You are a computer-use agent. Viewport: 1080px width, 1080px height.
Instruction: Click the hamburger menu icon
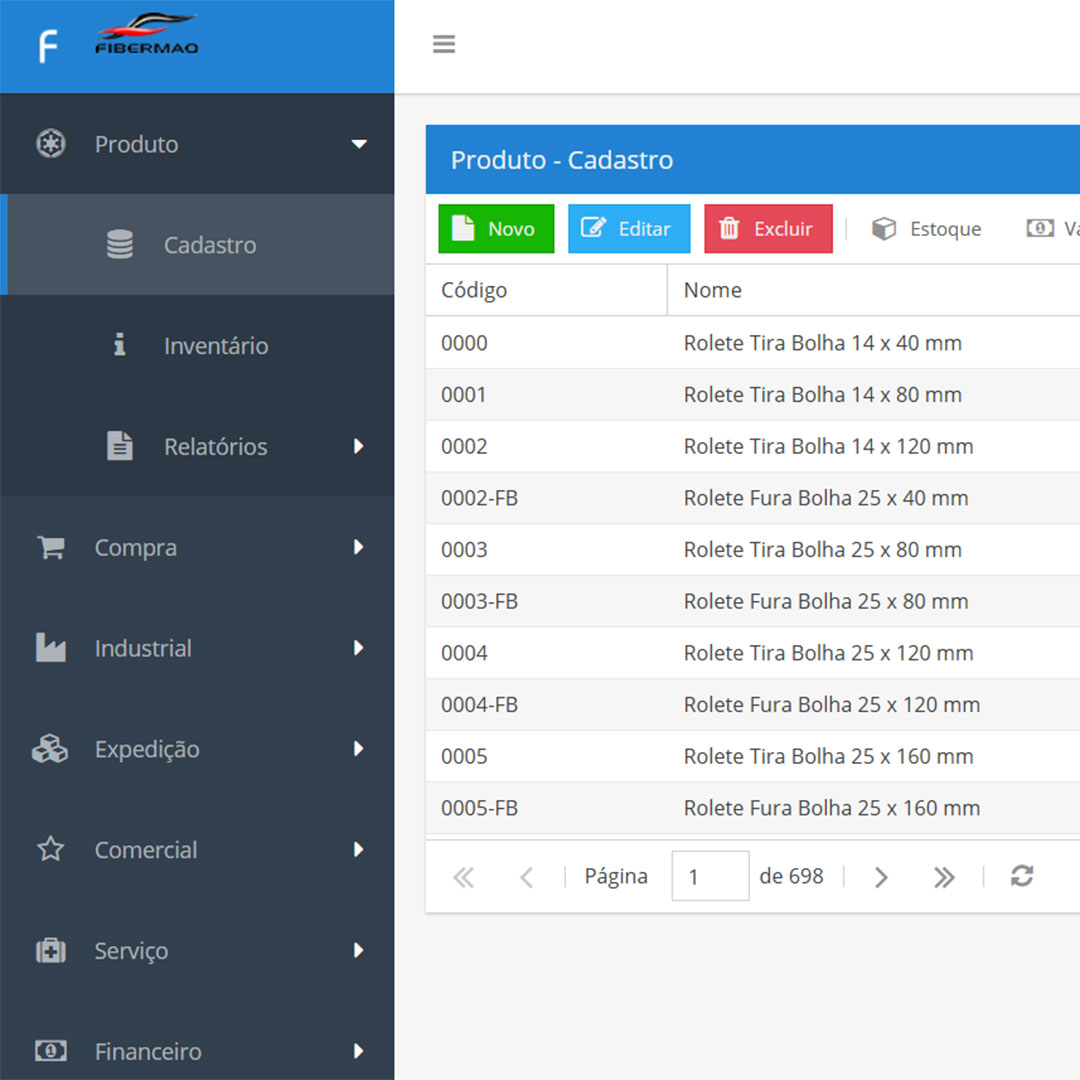(x=444, y=44)
